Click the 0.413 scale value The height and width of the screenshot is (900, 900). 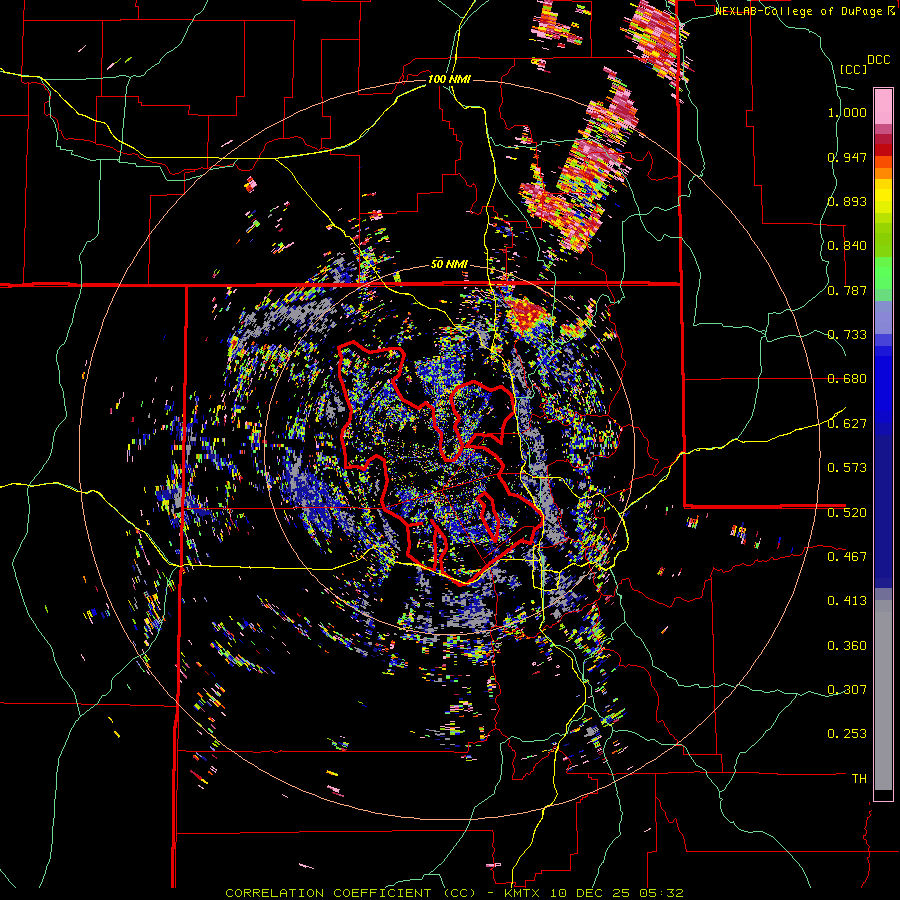pos(847,601)
